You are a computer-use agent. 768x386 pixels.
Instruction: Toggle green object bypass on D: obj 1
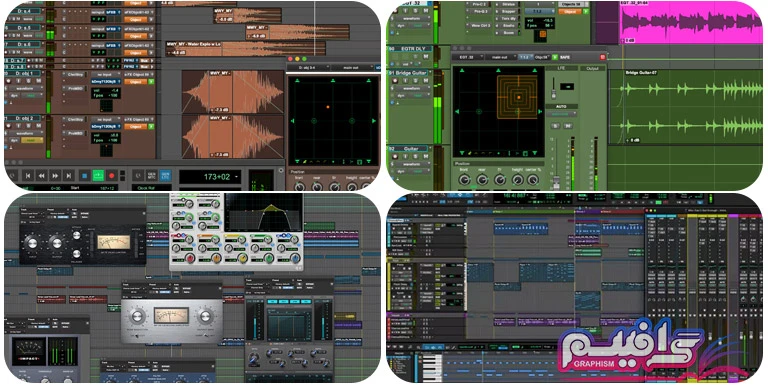151,82
